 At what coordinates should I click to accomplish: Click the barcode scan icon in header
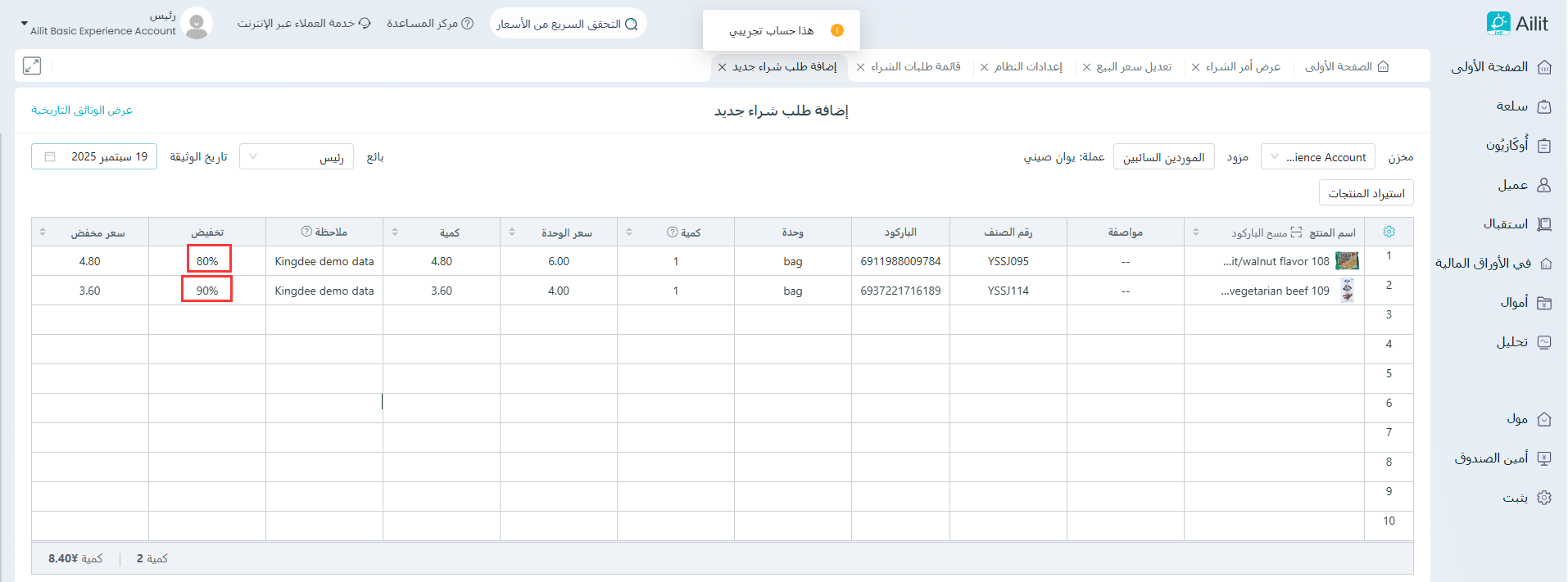[x=1296, y=232]
